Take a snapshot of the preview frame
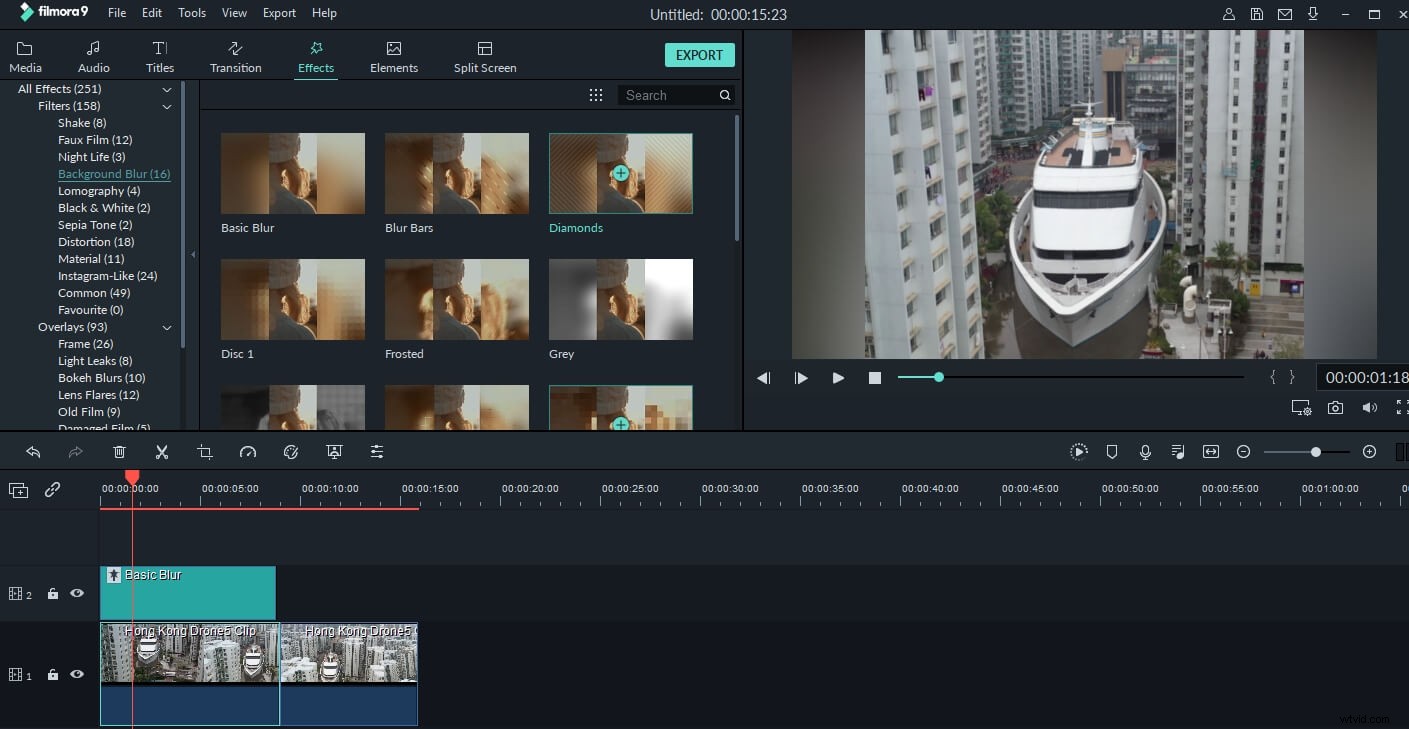Image resolution: width=1409 pixels, height=729 pixels. [x=1335, y=407]
